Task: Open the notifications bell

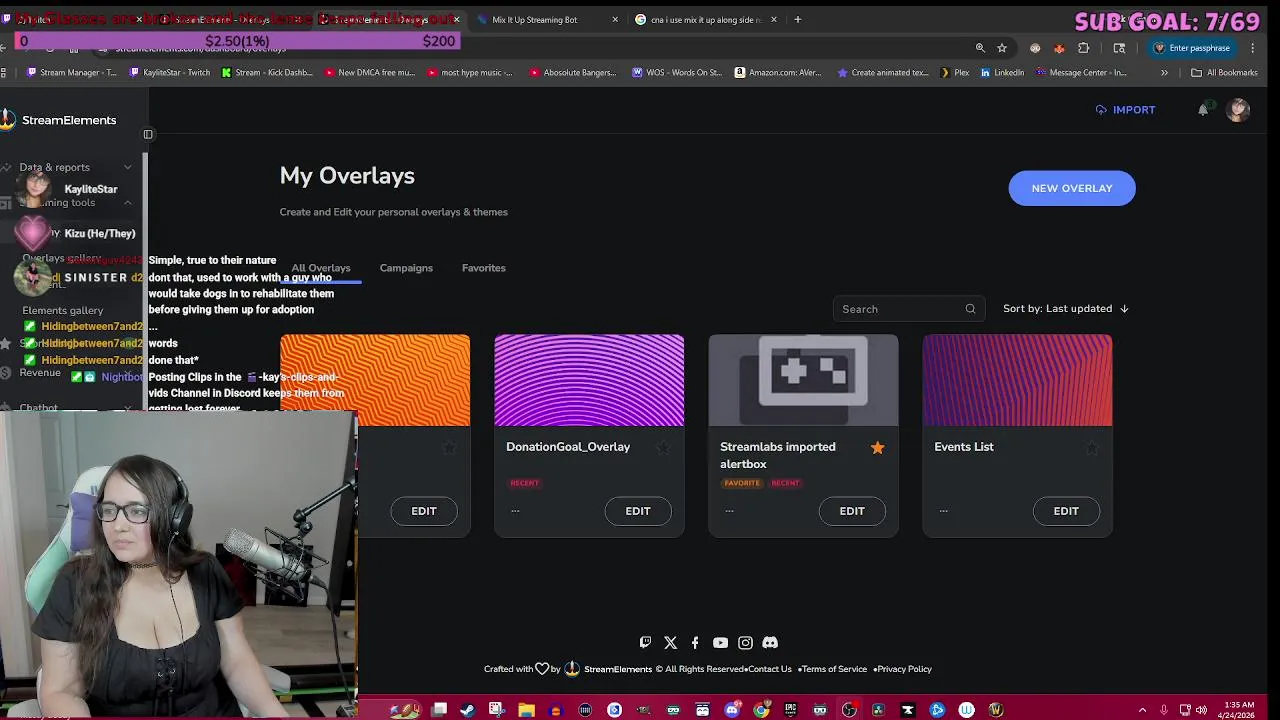Action: [1203, 110]
